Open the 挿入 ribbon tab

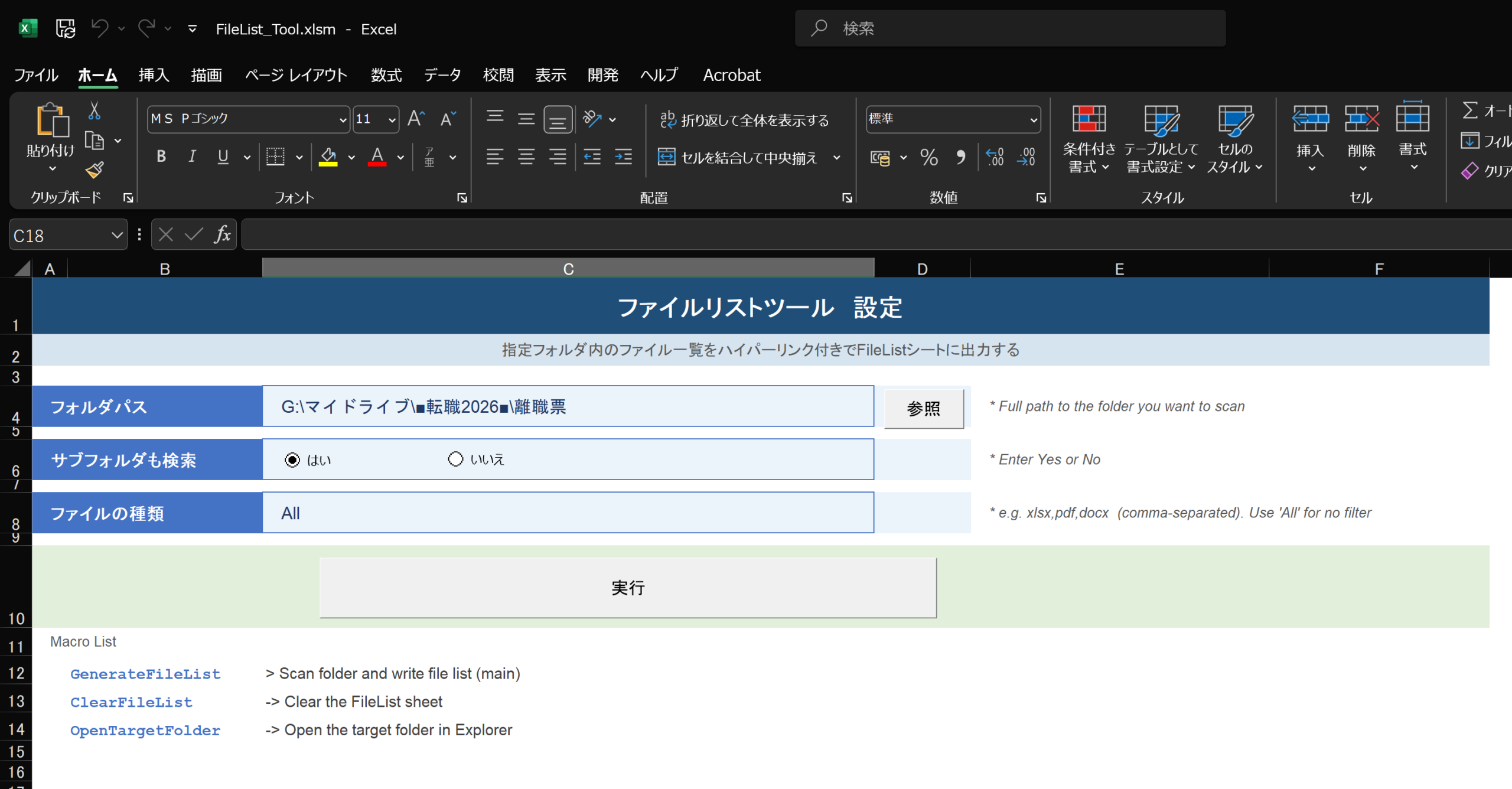154,75
